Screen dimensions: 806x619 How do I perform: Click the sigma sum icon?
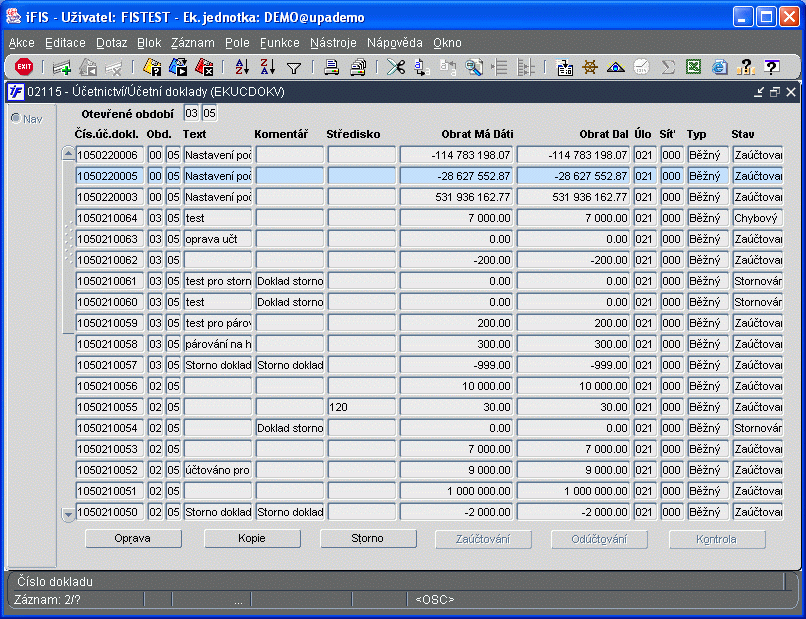coord(668,67)
